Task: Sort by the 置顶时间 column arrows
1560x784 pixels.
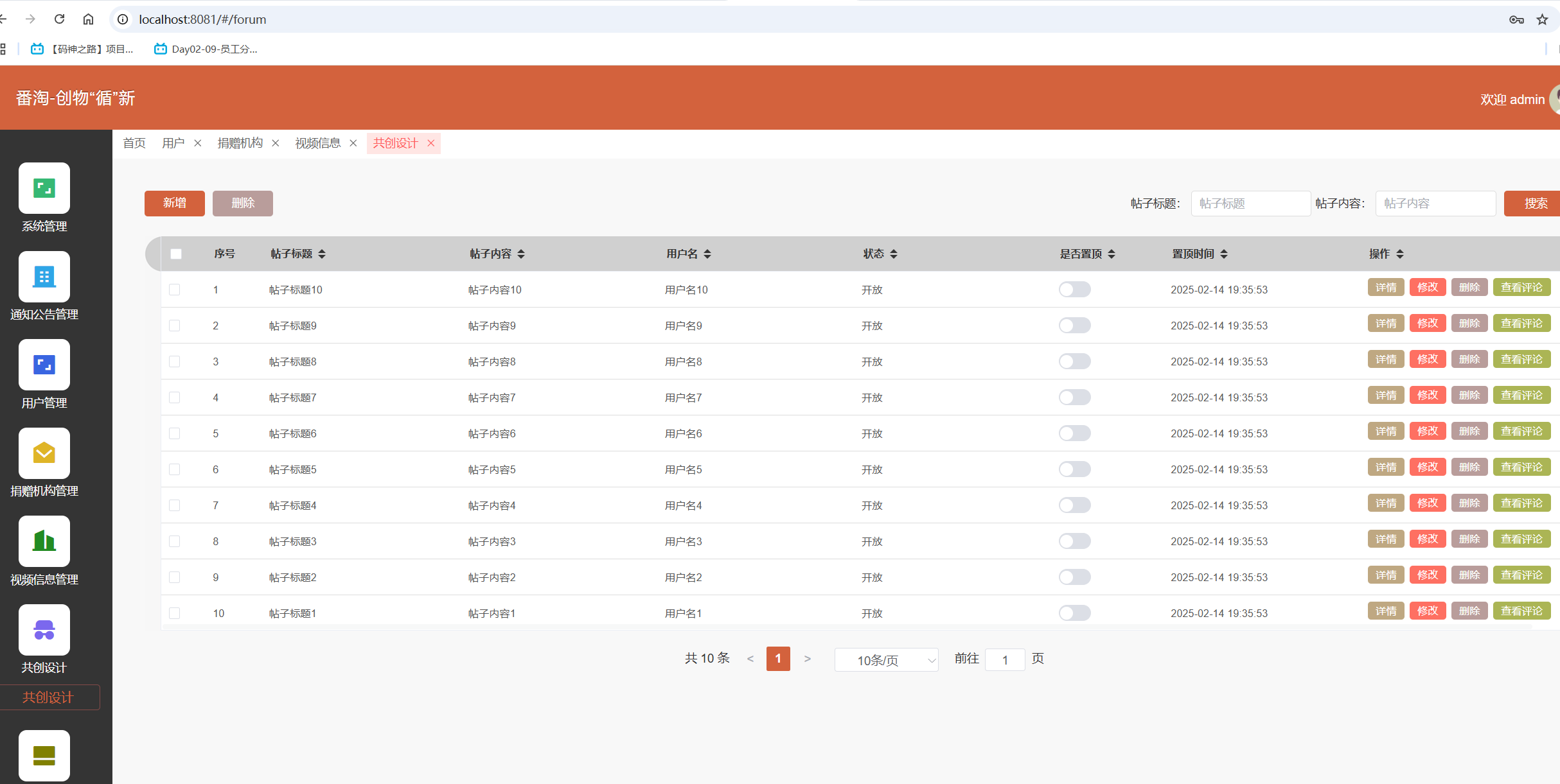Action: 1224,254
